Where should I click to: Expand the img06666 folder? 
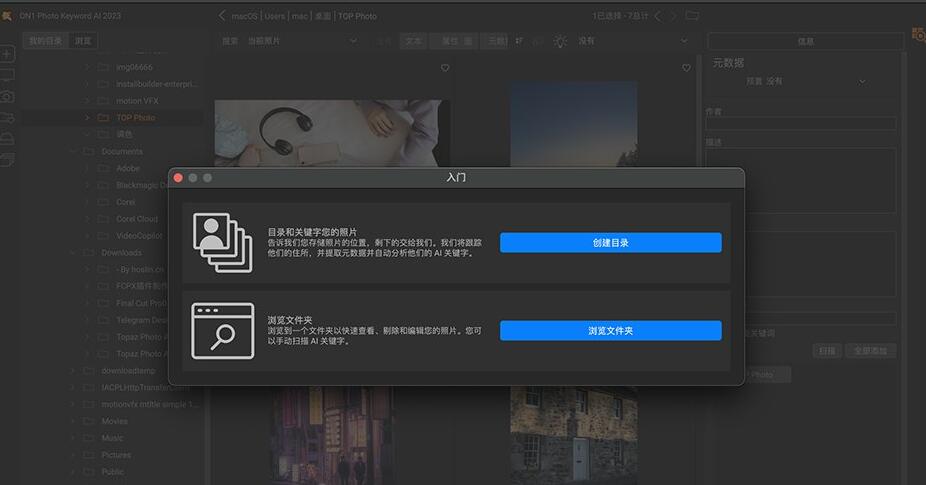(x=87, y=67)
